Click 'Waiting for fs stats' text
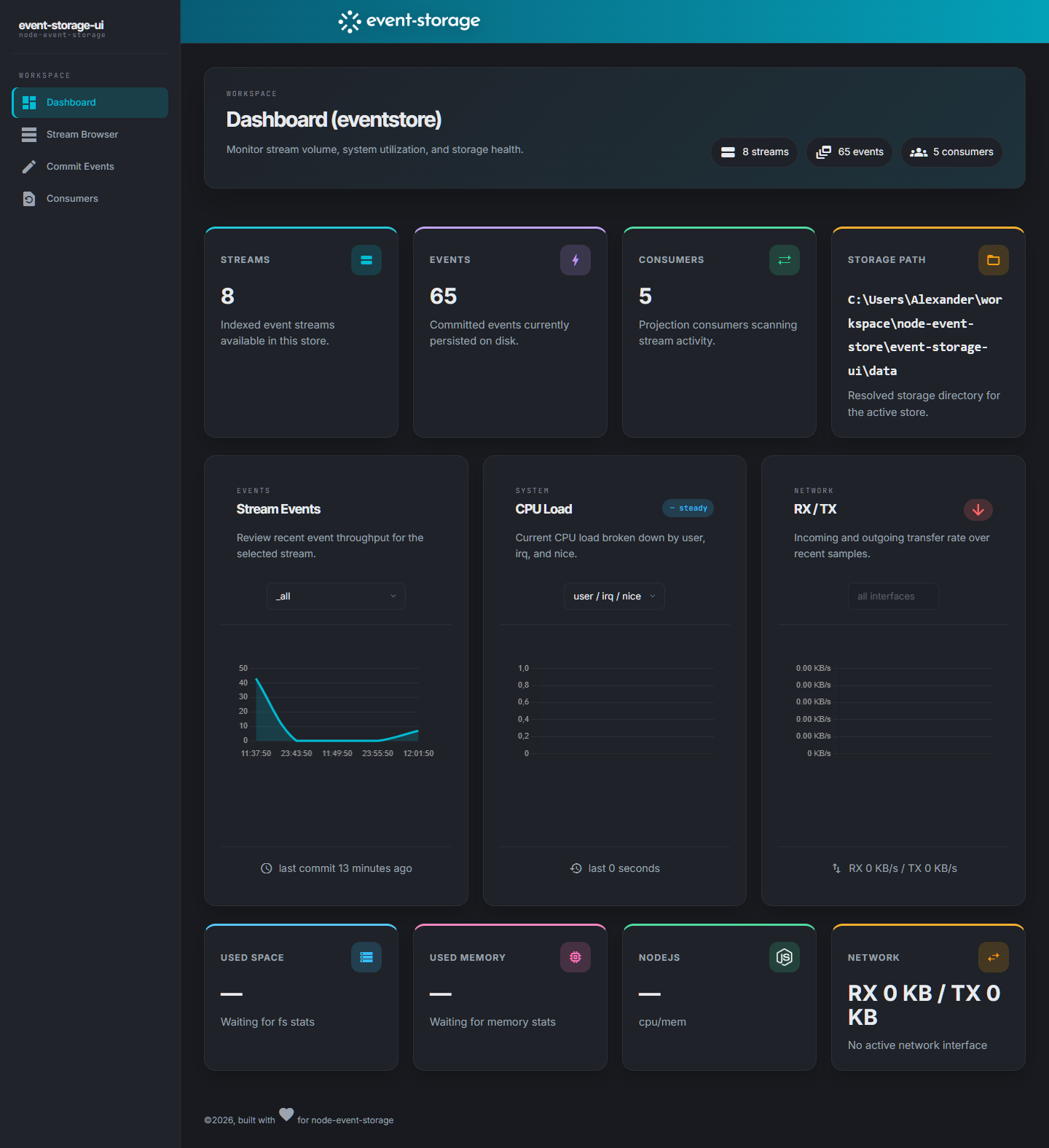1049x1148 pixels. point(267,1022)
